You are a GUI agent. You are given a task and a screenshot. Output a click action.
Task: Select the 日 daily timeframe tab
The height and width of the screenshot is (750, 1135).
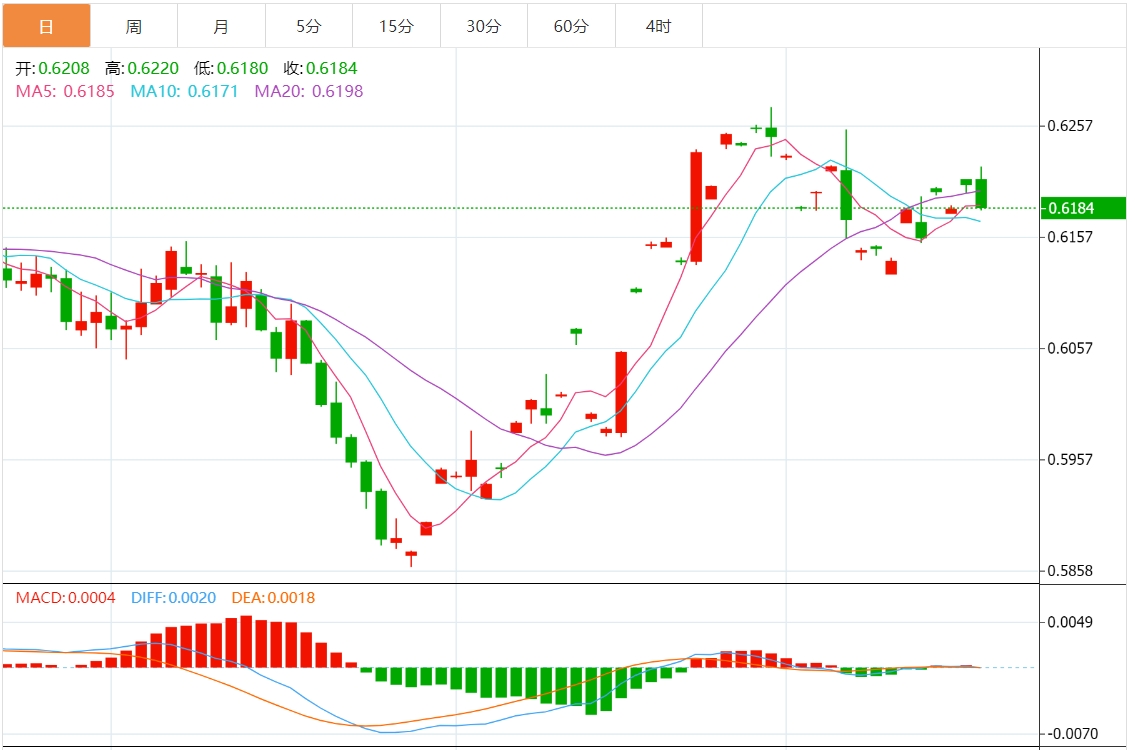click(46, 26)
